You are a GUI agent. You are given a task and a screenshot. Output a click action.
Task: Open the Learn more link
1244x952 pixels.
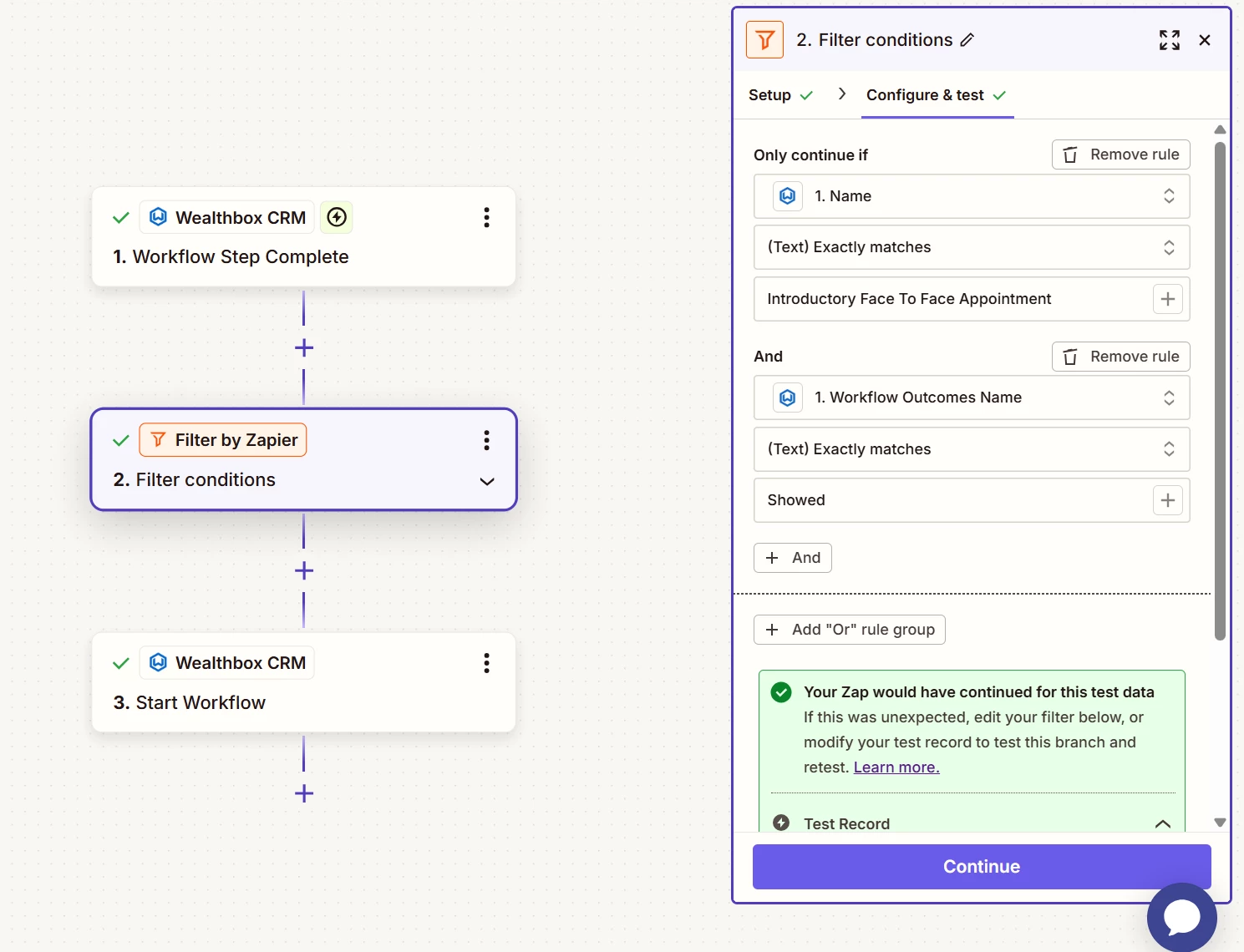click(x=896, y=767)
